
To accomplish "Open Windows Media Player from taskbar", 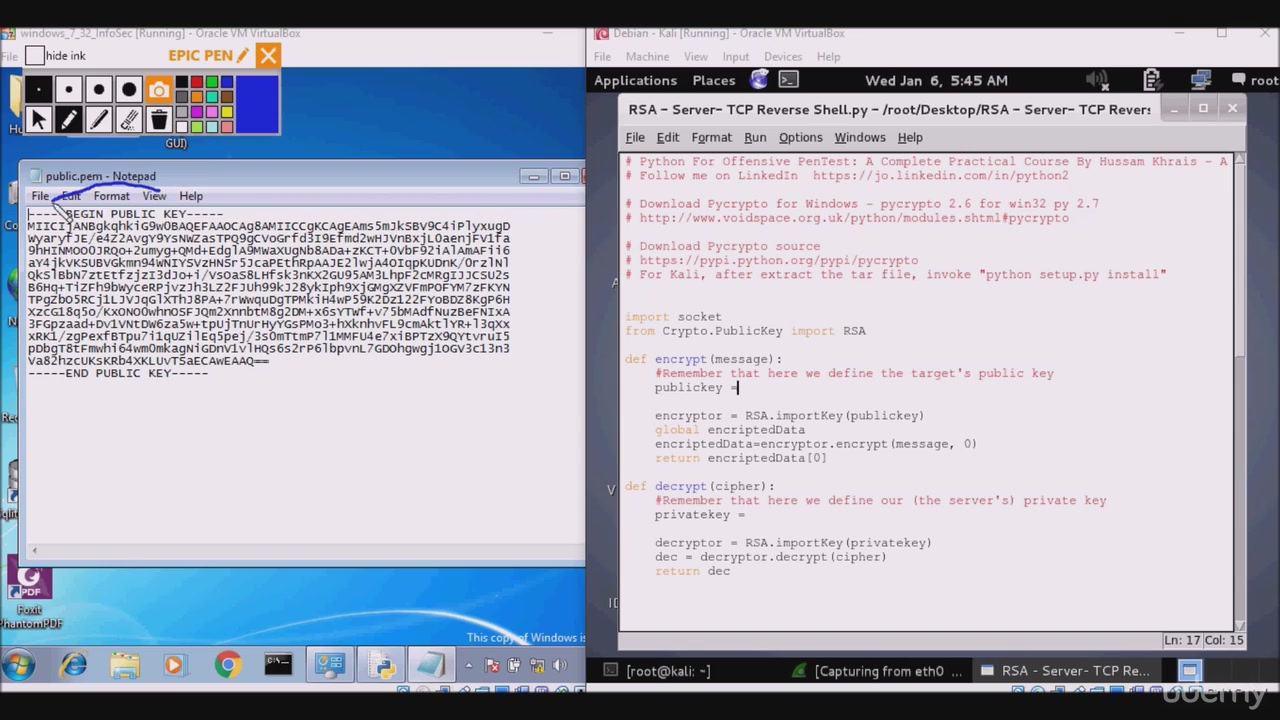I will [174, 664].
